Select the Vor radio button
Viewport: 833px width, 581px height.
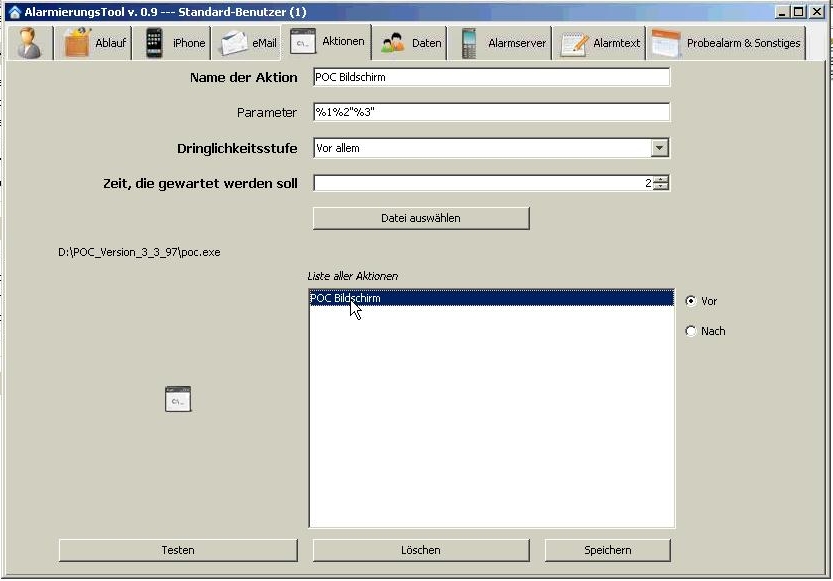click(x=691, y=301)
